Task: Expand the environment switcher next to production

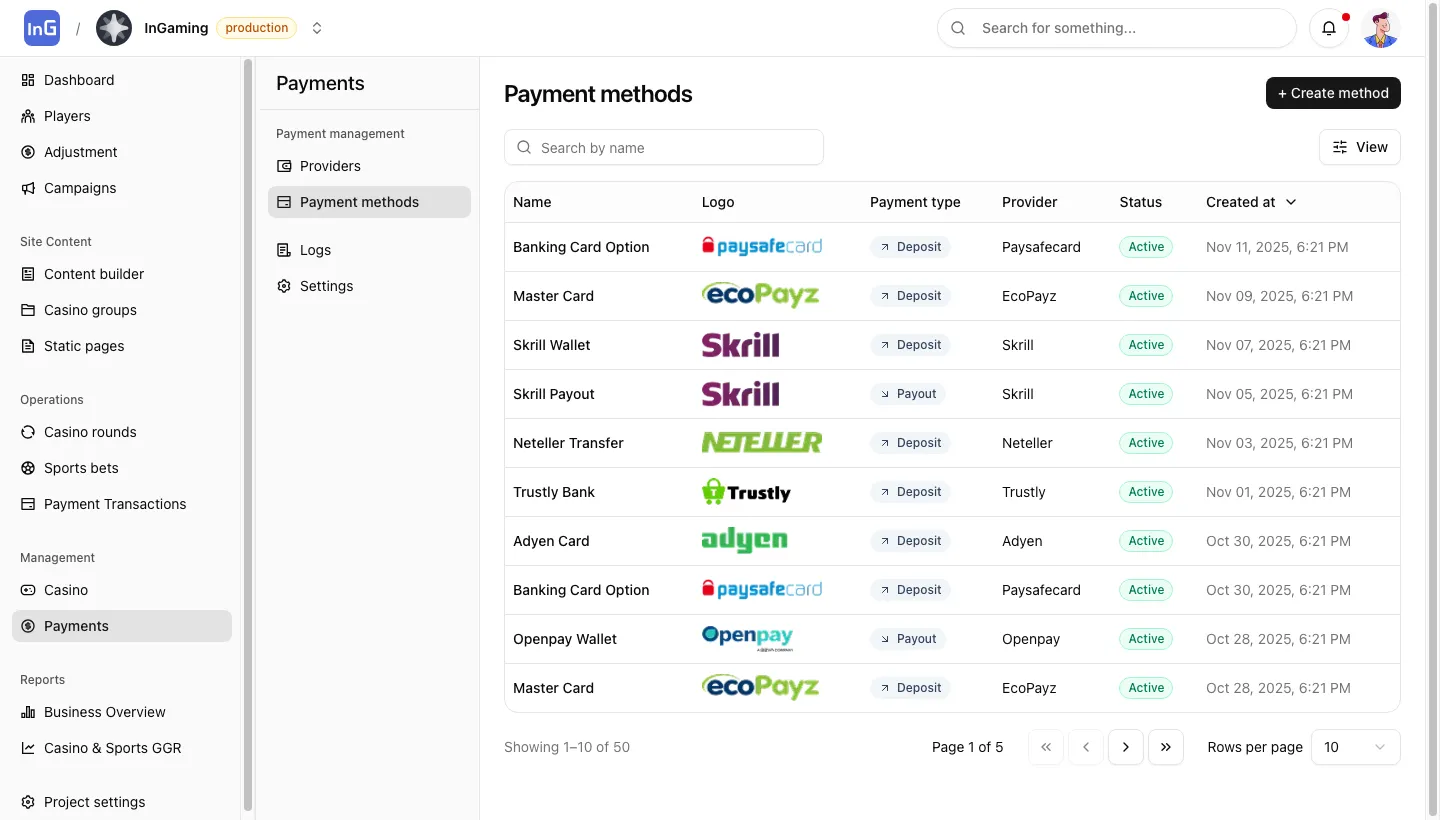Action: point(317,28)
